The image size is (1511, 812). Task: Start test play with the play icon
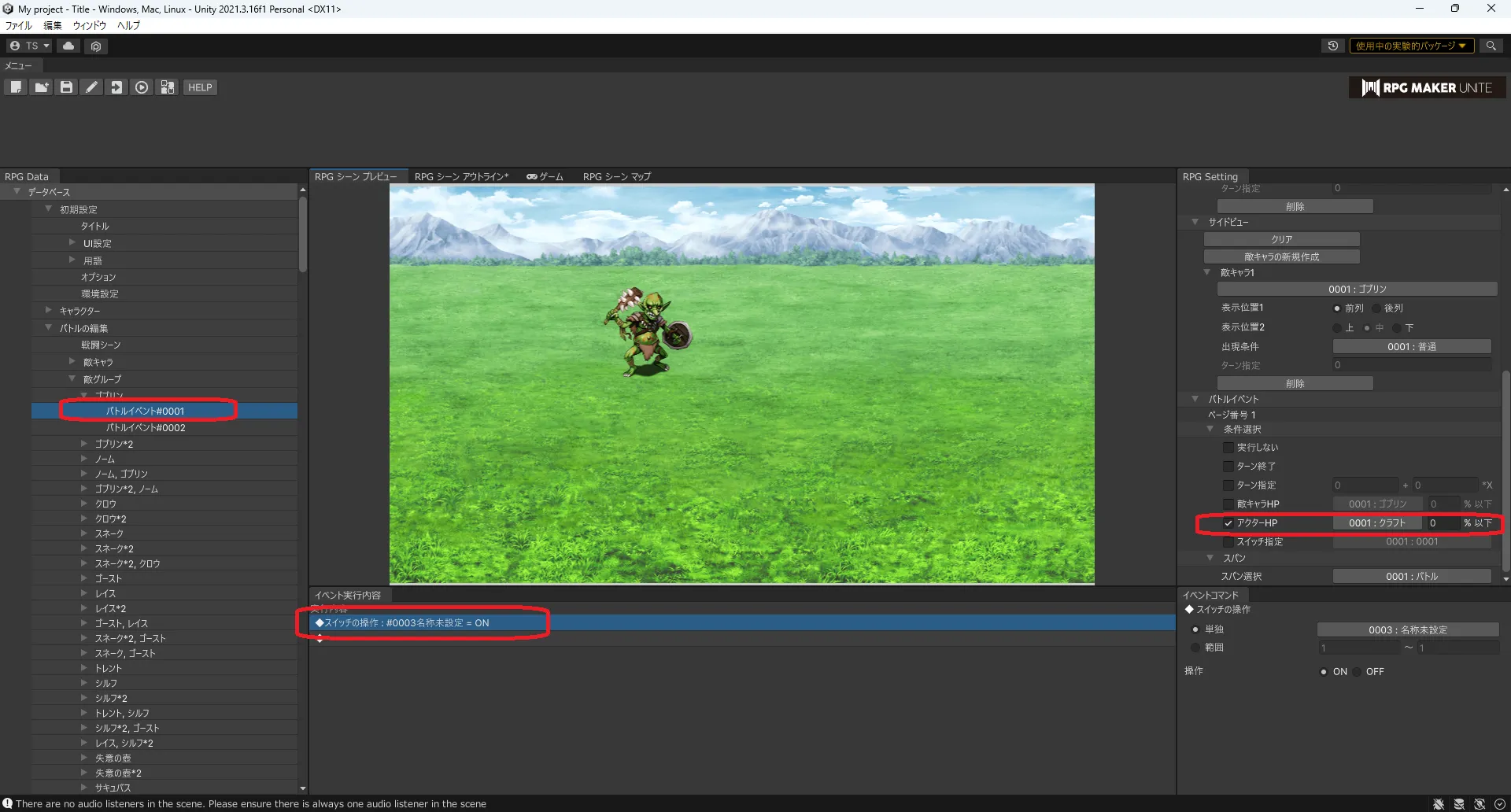pos(142,87)
